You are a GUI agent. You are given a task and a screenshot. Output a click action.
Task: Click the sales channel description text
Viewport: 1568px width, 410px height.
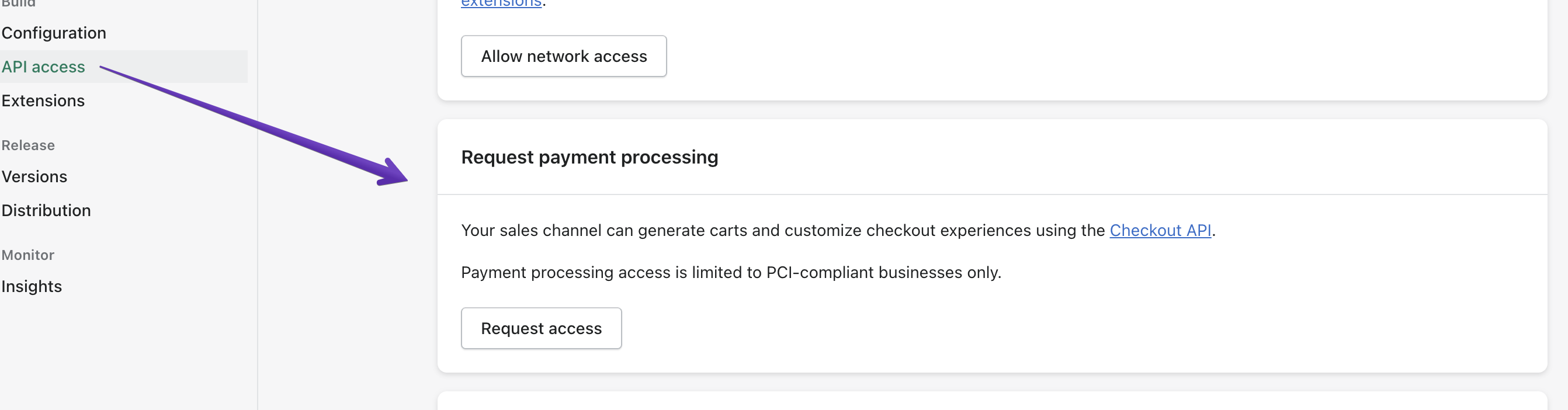783,231
